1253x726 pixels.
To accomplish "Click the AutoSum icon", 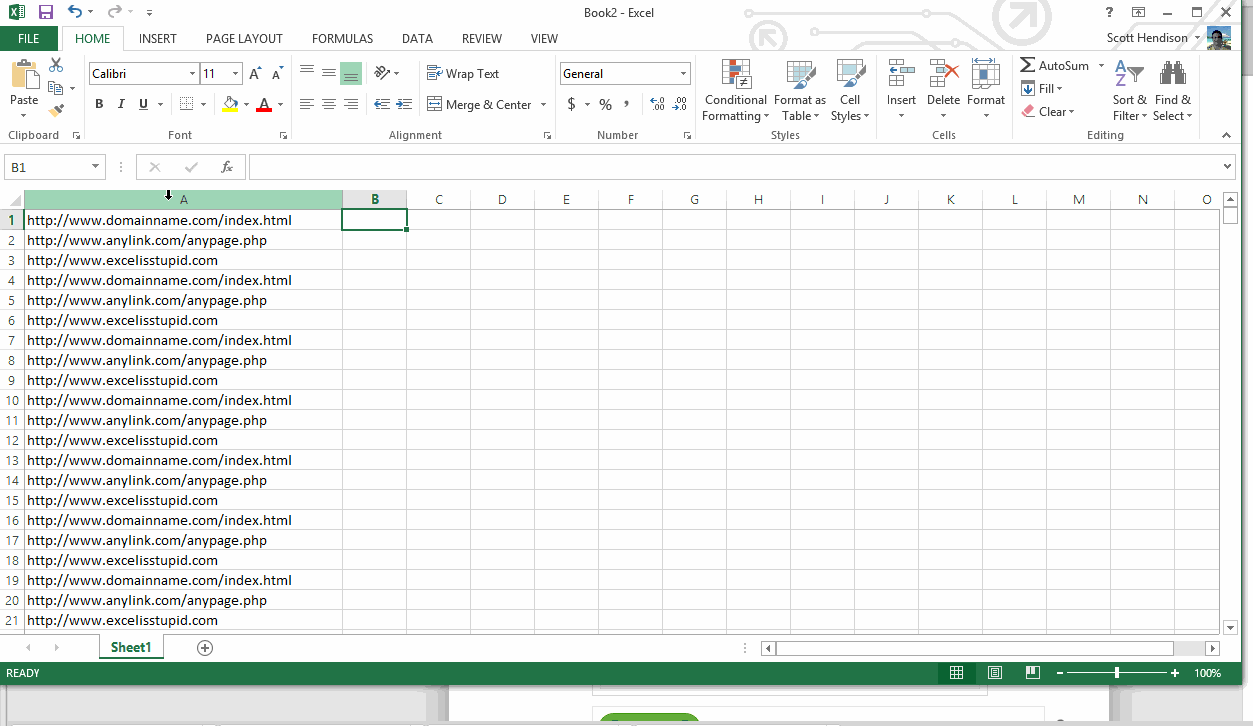I will [x=1027, y=65].
